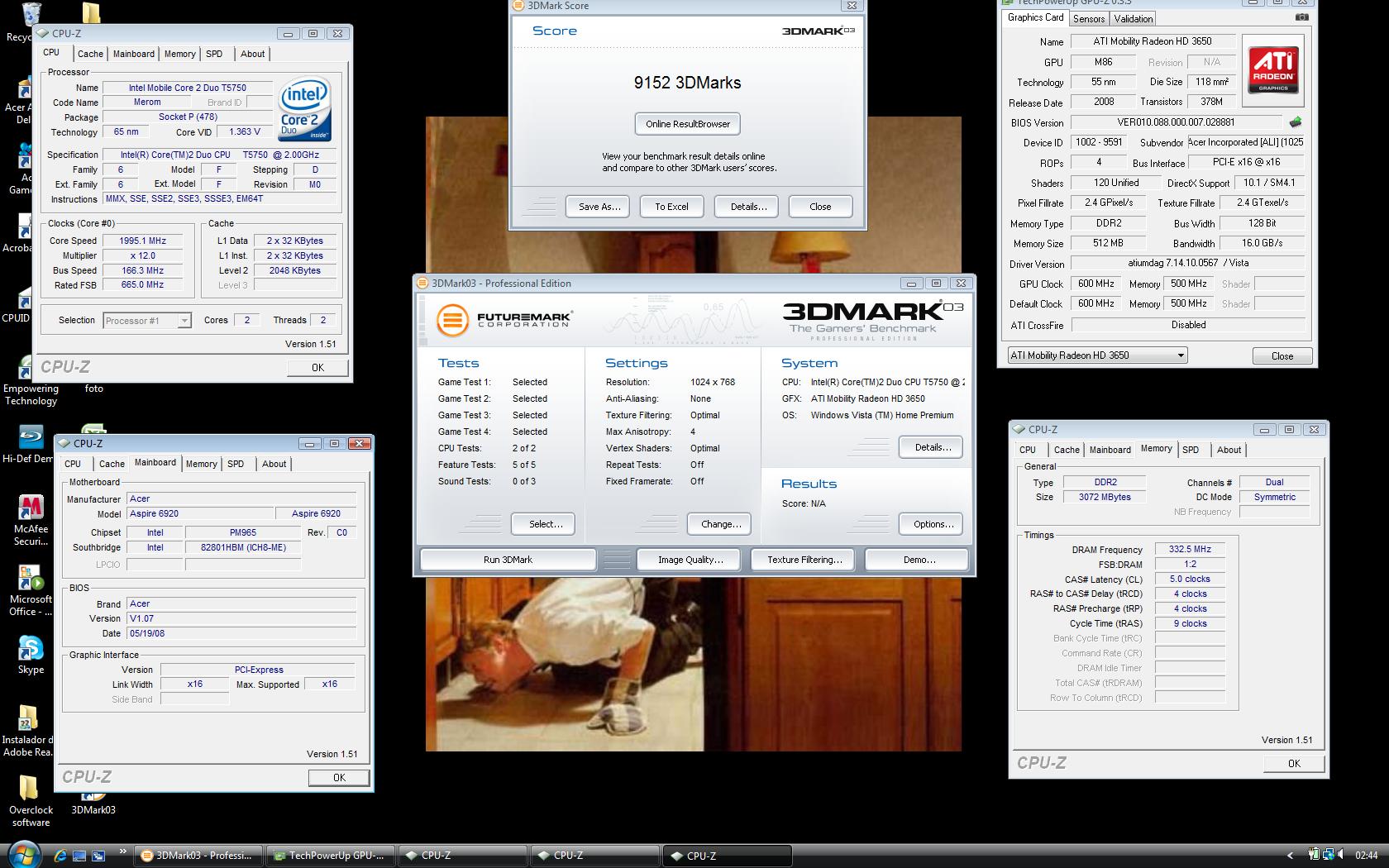Click Switch between windows quick launch icon
The image size is (1389, 868).
98,856
